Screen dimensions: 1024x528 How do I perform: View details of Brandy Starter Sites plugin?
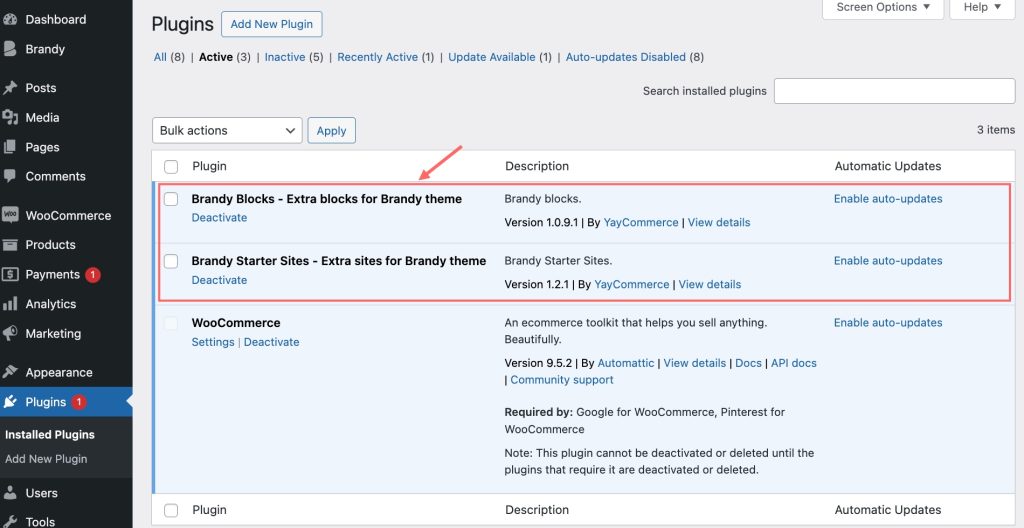(x=710, y=284)
